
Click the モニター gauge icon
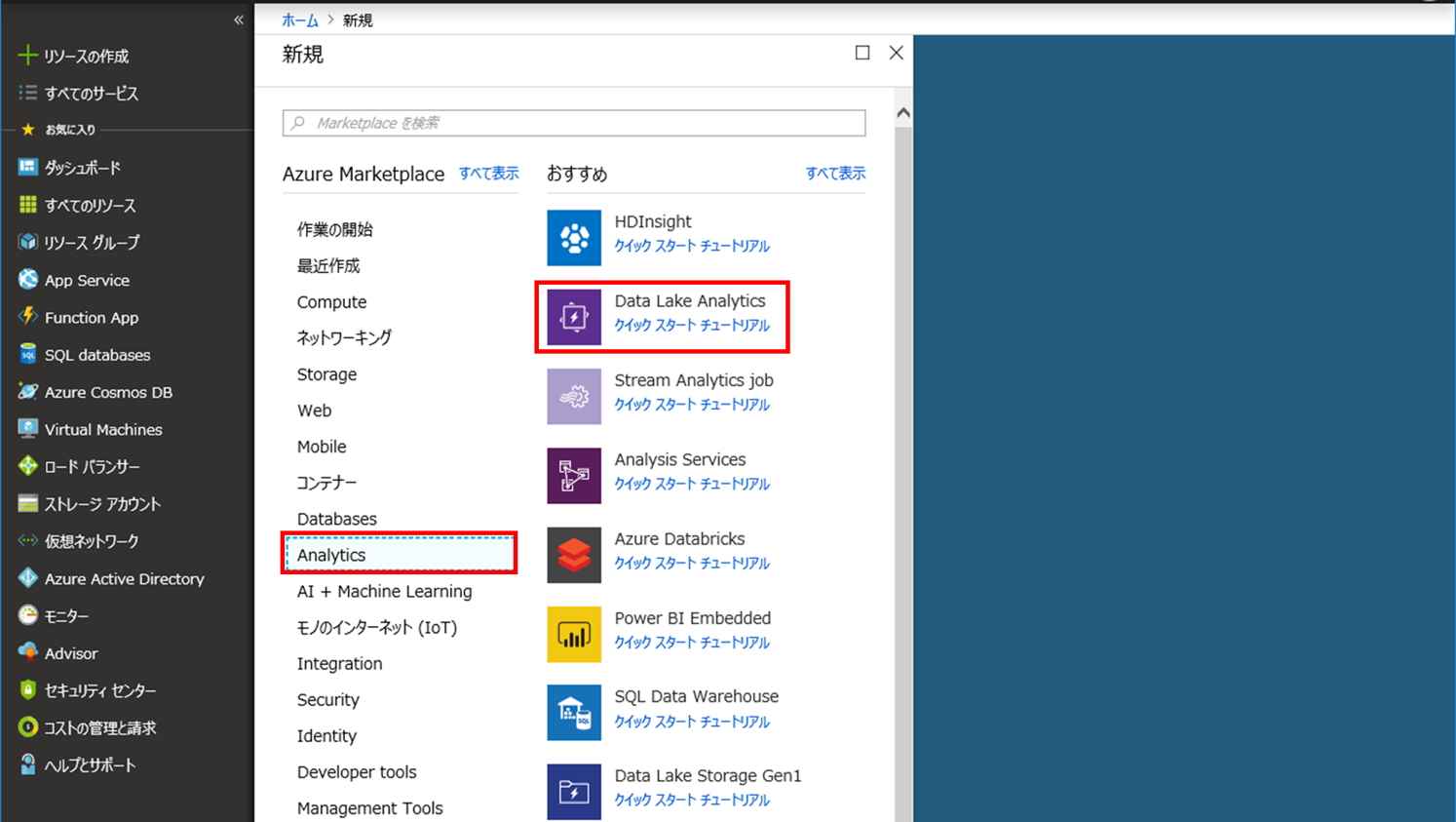click(x=27, y=615)
